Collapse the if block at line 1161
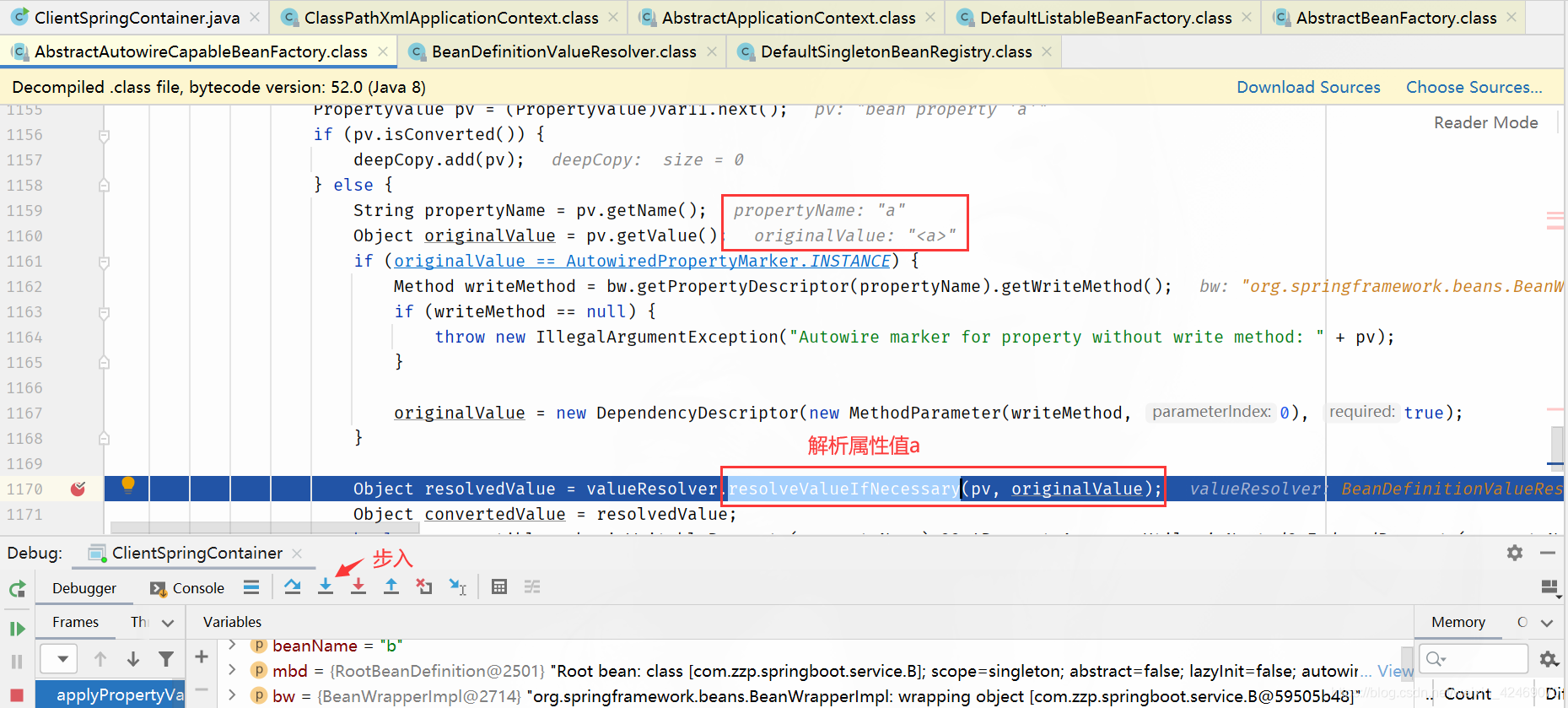This screenshot has width=1568, height=708. 105,262
